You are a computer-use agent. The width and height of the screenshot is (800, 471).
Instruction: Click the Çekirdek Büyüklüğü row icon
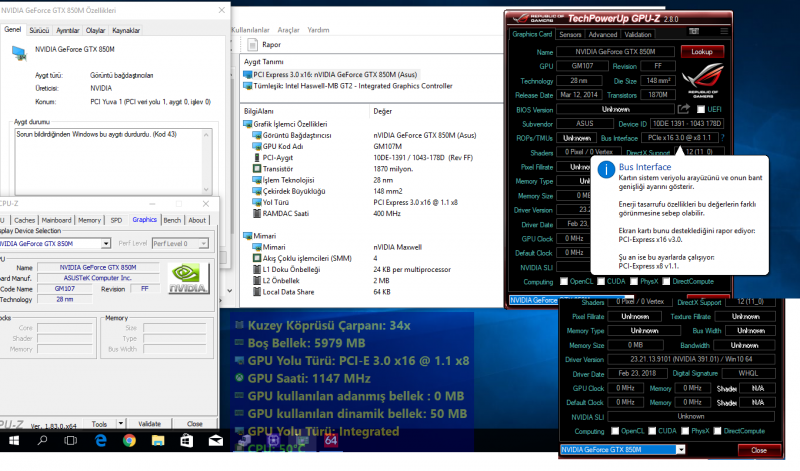click(257, 191)
